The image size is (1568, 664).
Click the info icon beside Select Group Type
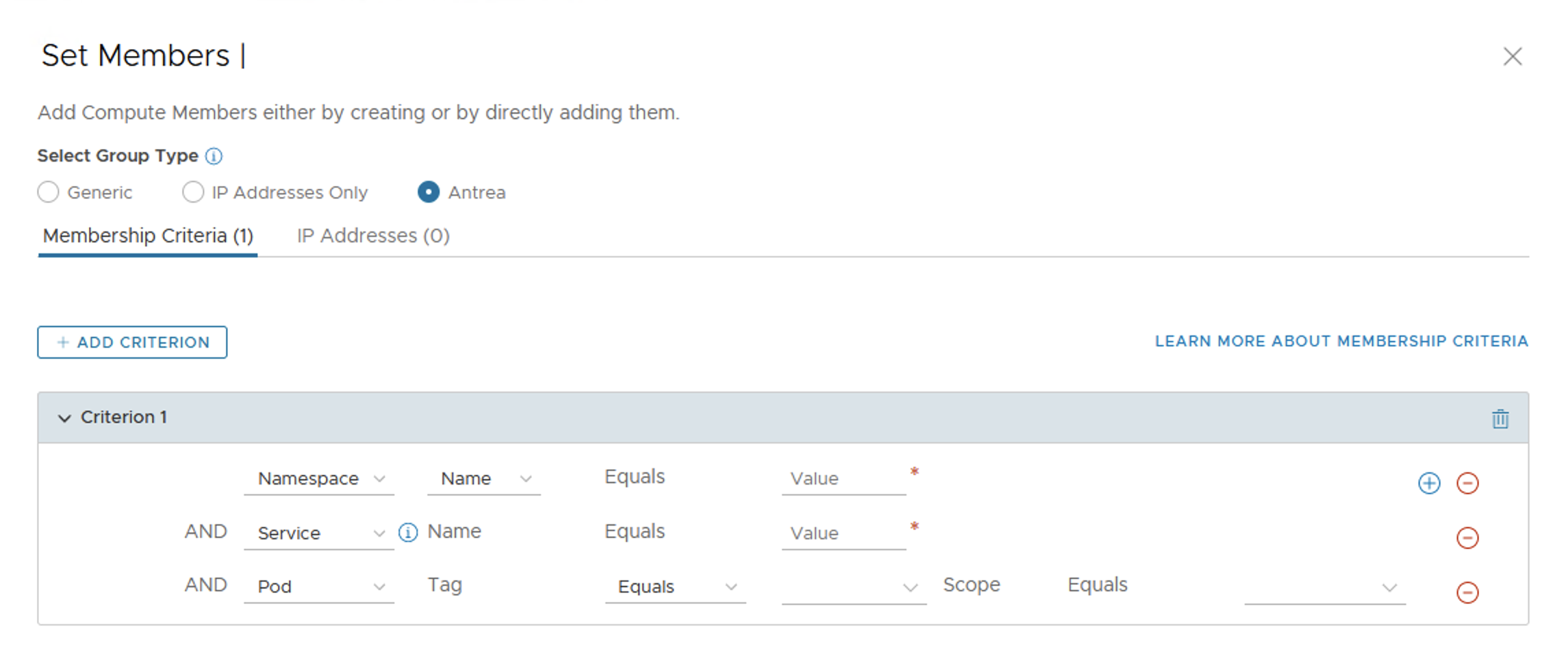click(x=214, y=156)
